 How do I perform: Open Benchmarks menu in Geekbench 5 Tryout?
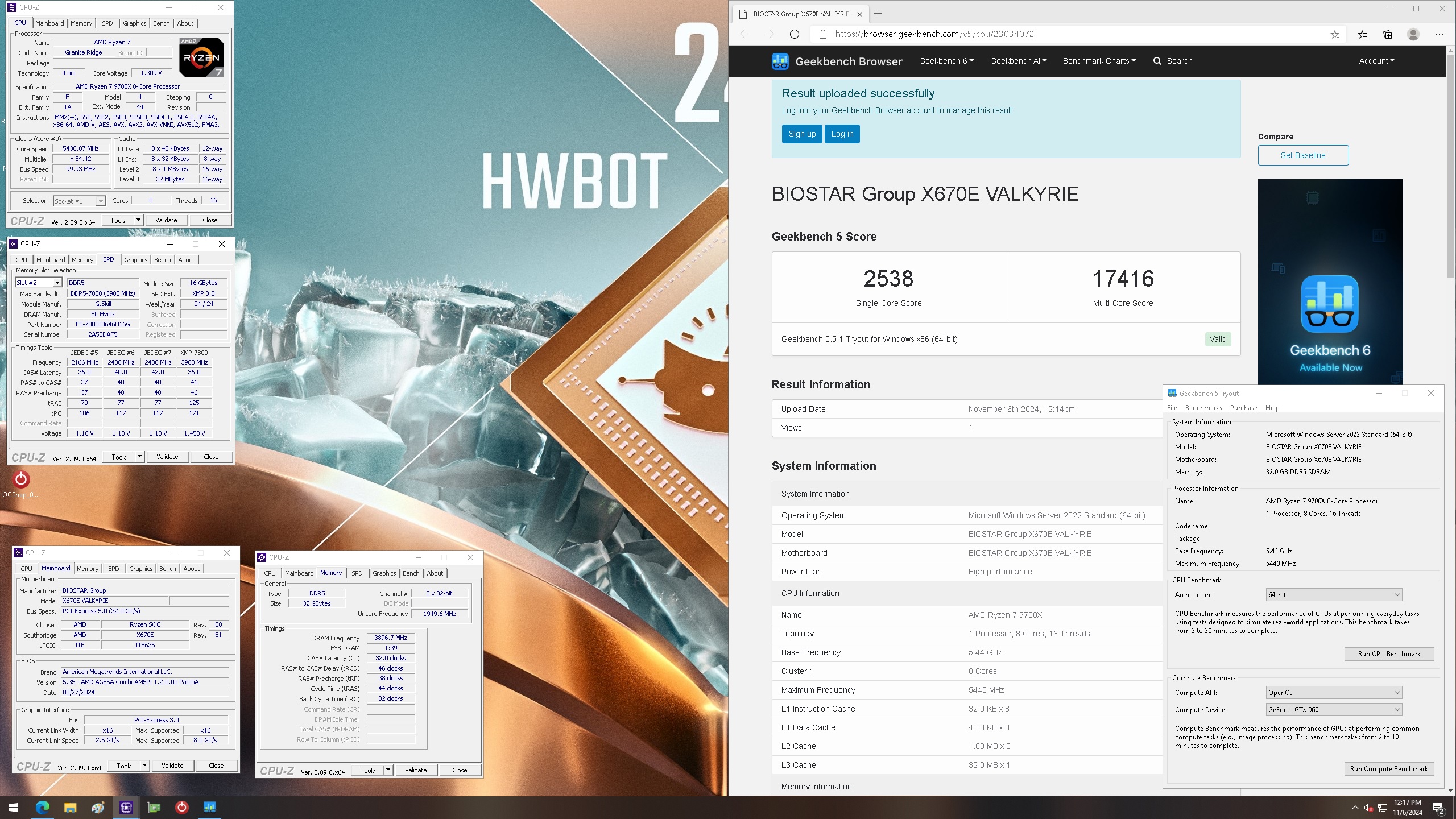[x=1203, y=408]
